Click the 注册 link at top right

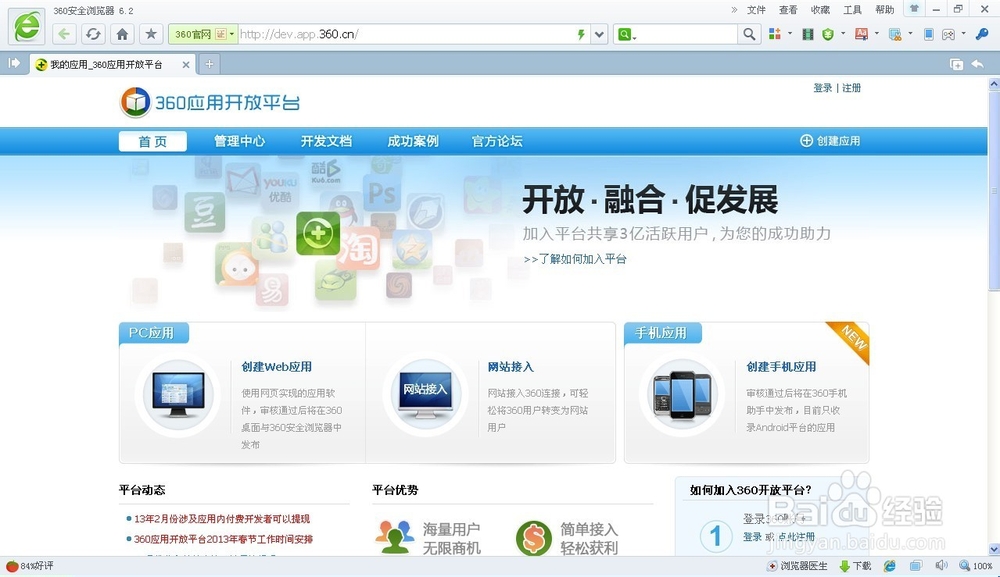click(x=851, y=88)
